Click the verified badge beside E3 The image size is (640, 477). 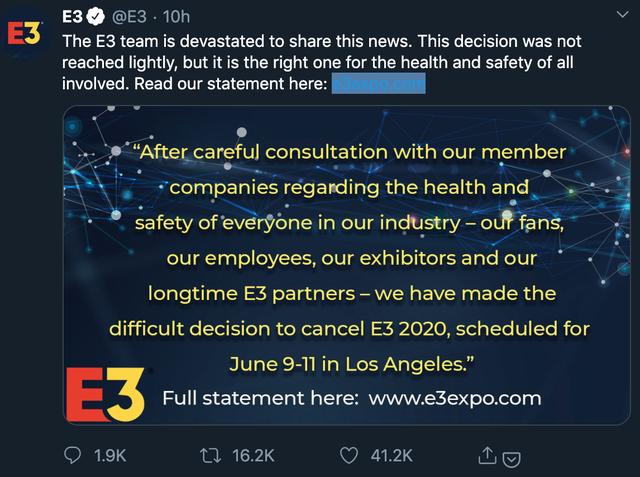pos(98,17)
